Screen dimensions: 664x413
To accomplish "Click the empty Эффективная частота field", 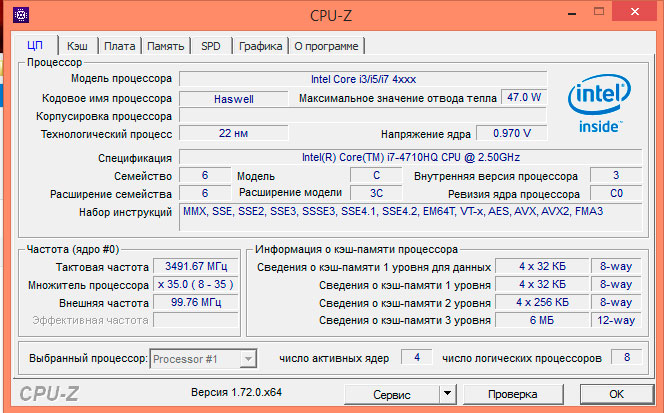I will click(196, 320).
